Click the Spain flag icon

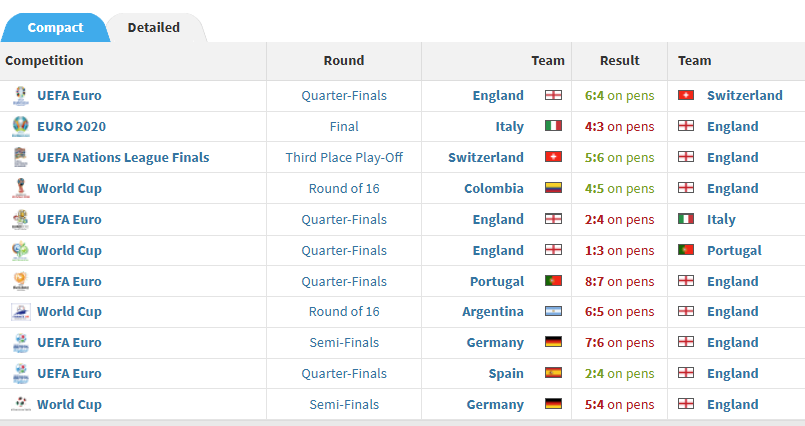tap(553, 373)
